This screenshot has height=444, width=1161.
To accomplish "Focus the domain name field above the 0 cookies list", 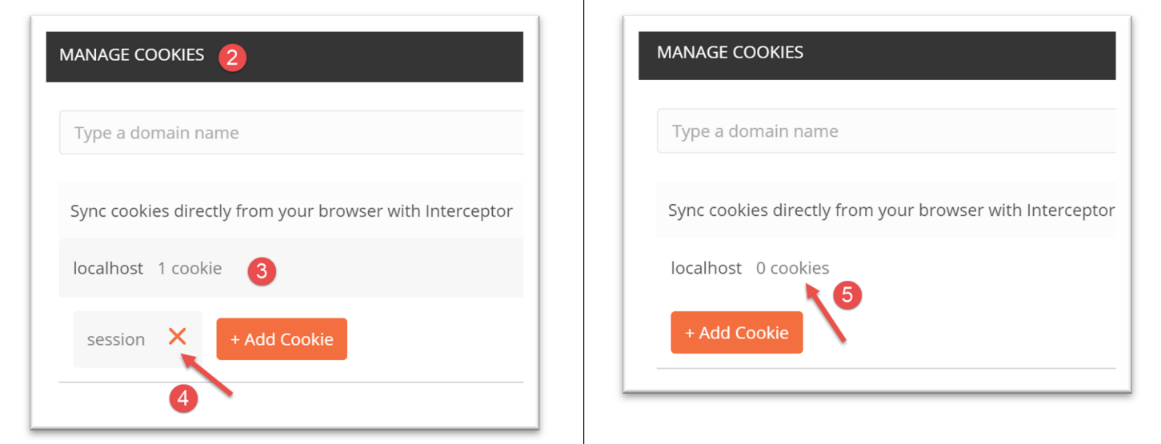I will [885, 131].
